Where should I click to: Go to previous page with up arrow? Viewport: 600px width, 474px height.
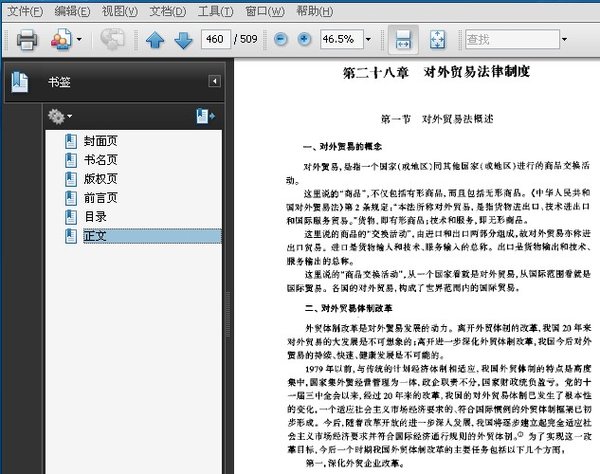[x=155, y=39]
